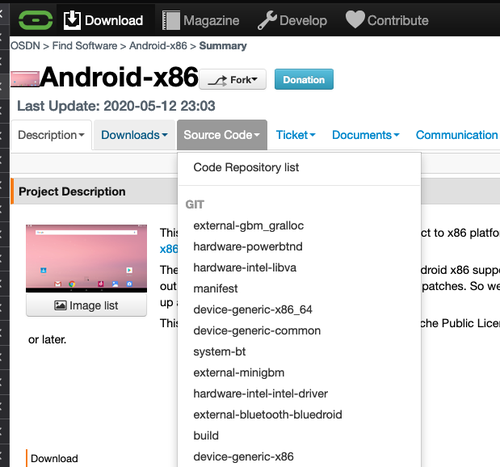
Task: Expand the Fork dropdown button
Action: pyautogui.click(x=233, y=80)
